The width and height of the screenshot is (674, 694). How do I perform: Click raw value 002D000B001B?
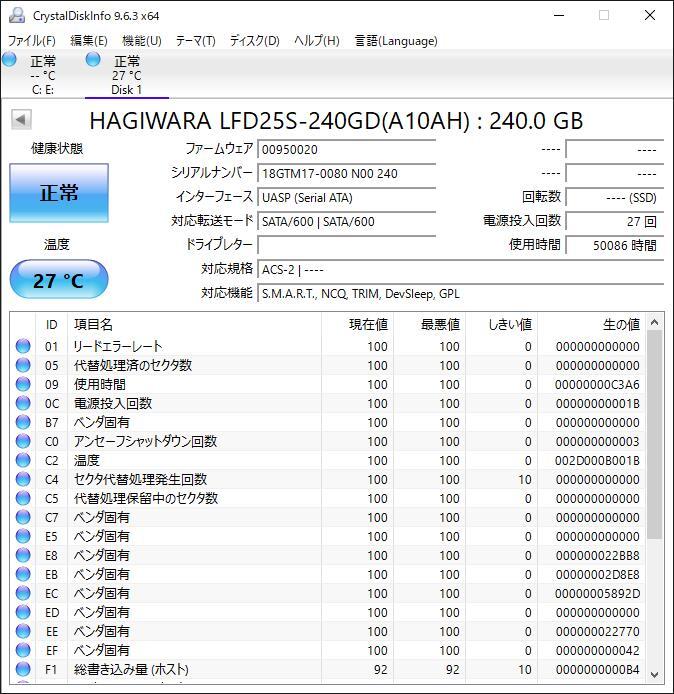point(597,461)
